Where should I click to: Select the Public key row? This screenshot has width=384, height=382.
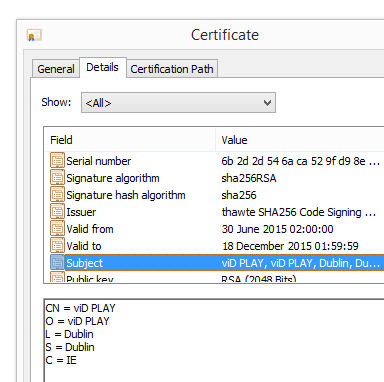214,278
